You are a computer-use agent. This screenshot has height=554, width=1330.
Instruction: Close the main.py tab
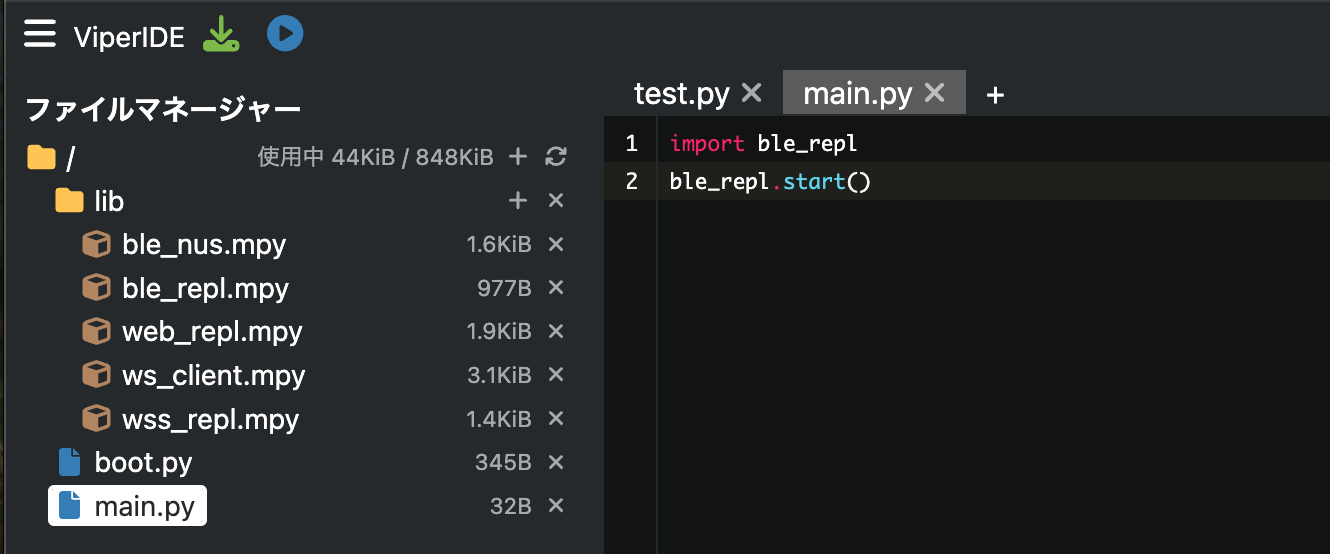pyautogui.click(x=935, y=93)
